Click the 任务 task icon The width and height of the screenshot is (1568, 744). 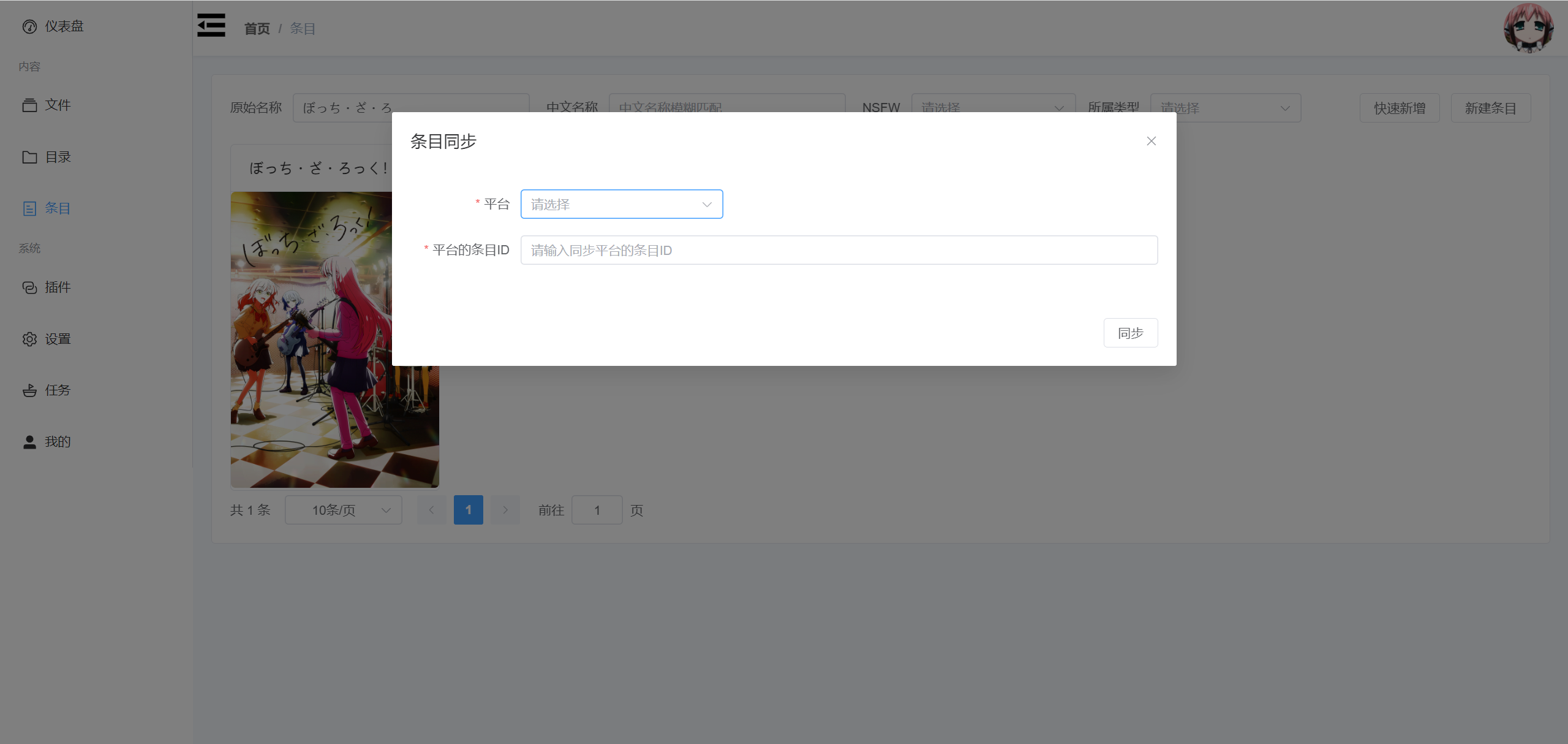pyautogui.click(x=29, y=390)
